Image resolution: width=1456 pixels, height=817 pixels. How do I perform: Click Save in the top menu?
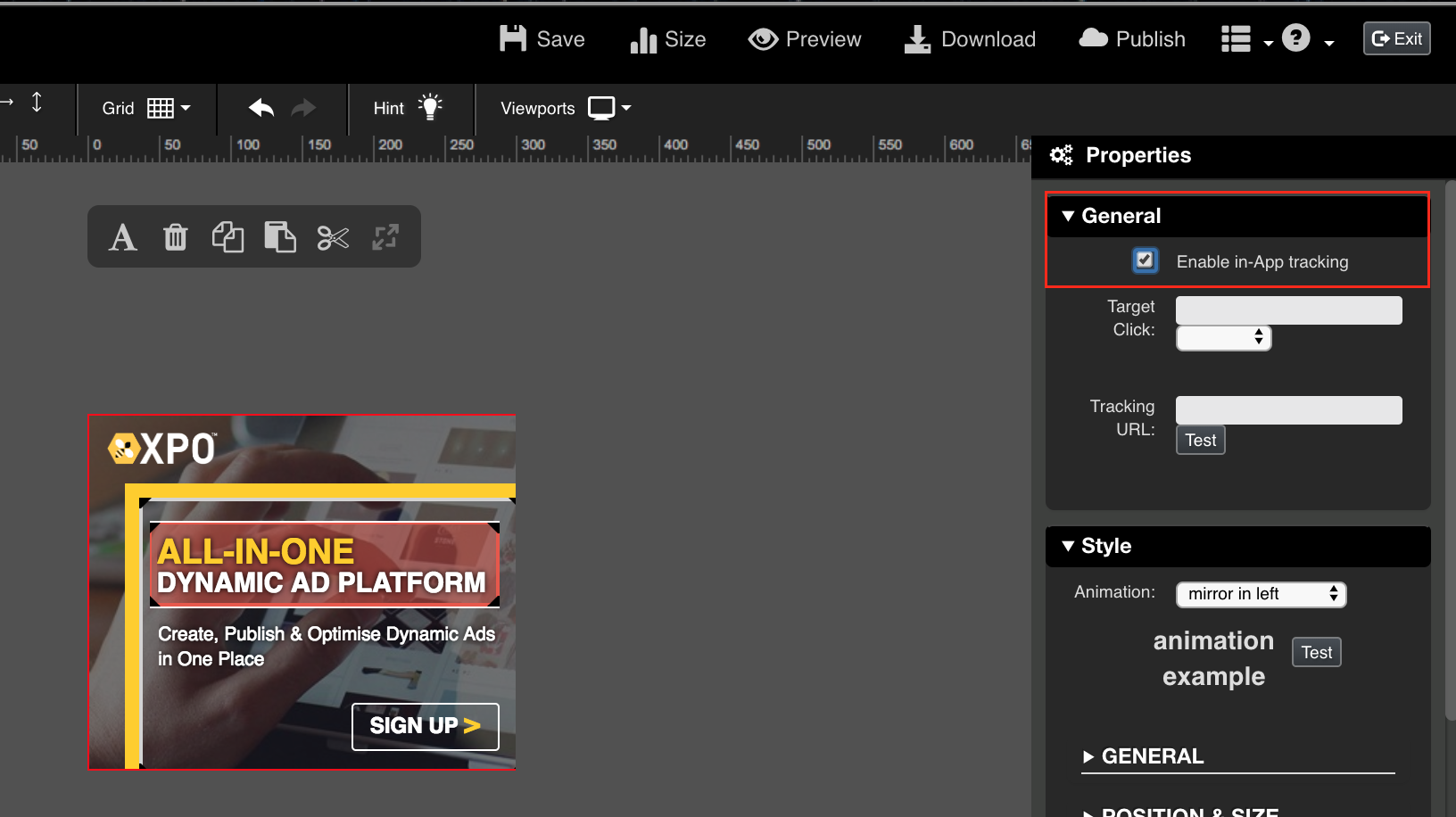point(542,39)
